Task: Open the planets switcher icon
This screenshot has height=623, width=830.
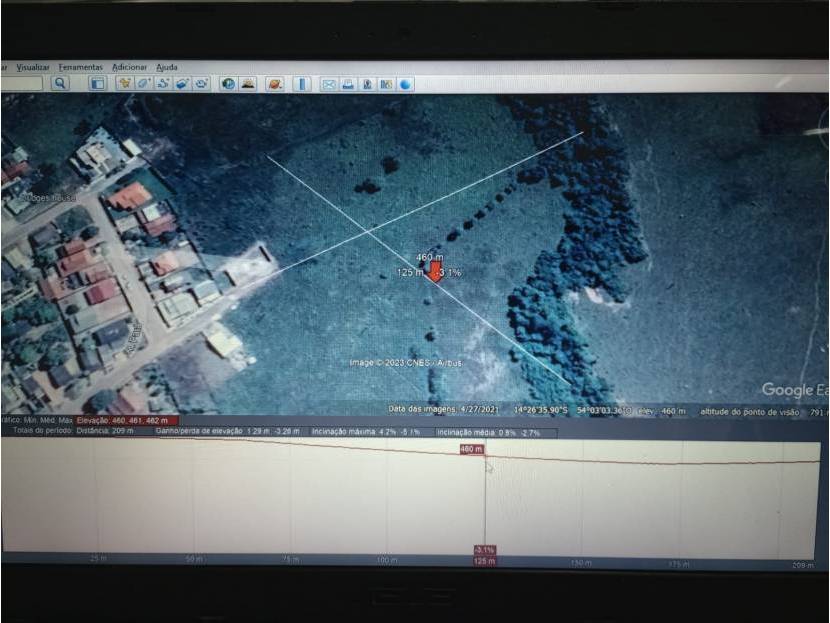Action: 275,84
